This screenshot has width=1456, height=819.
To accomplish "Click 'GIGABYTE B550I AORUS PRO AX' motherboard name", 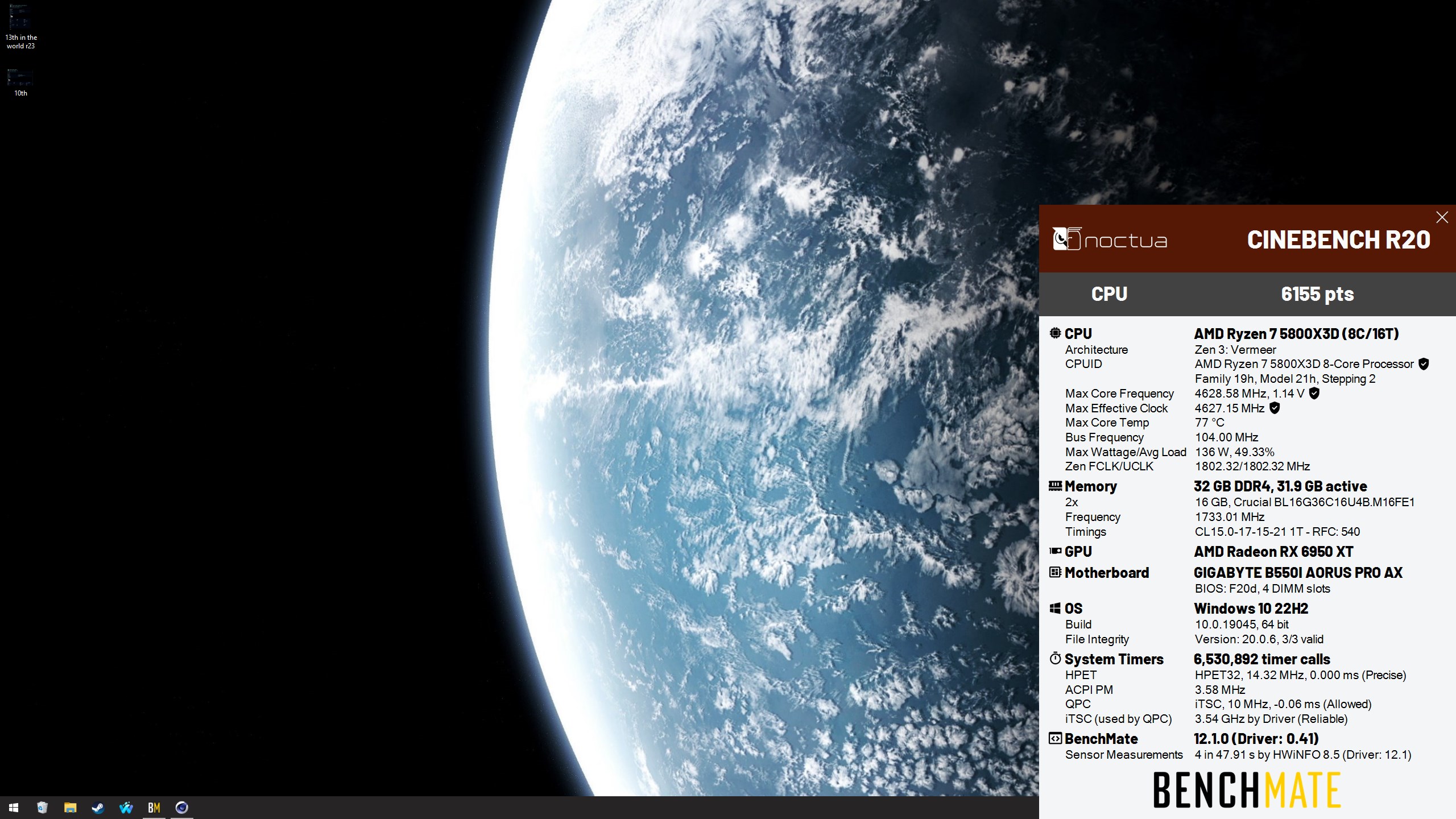I will pos(1298,573).
